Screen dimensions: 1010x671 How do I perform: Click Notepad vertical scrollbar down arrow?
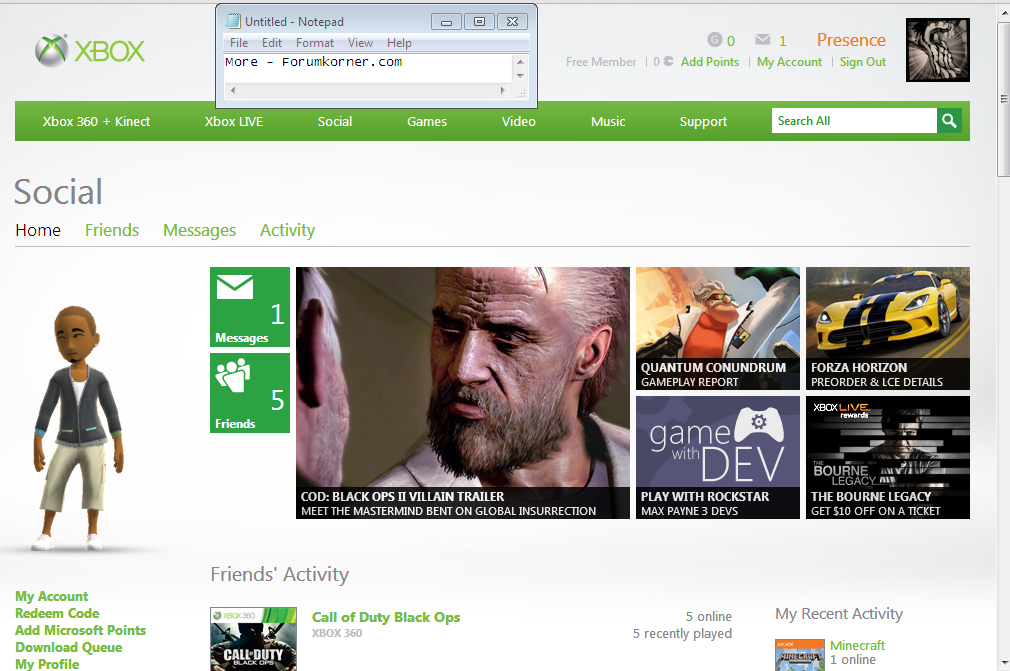pyautogui.click(x=520, y=76)
